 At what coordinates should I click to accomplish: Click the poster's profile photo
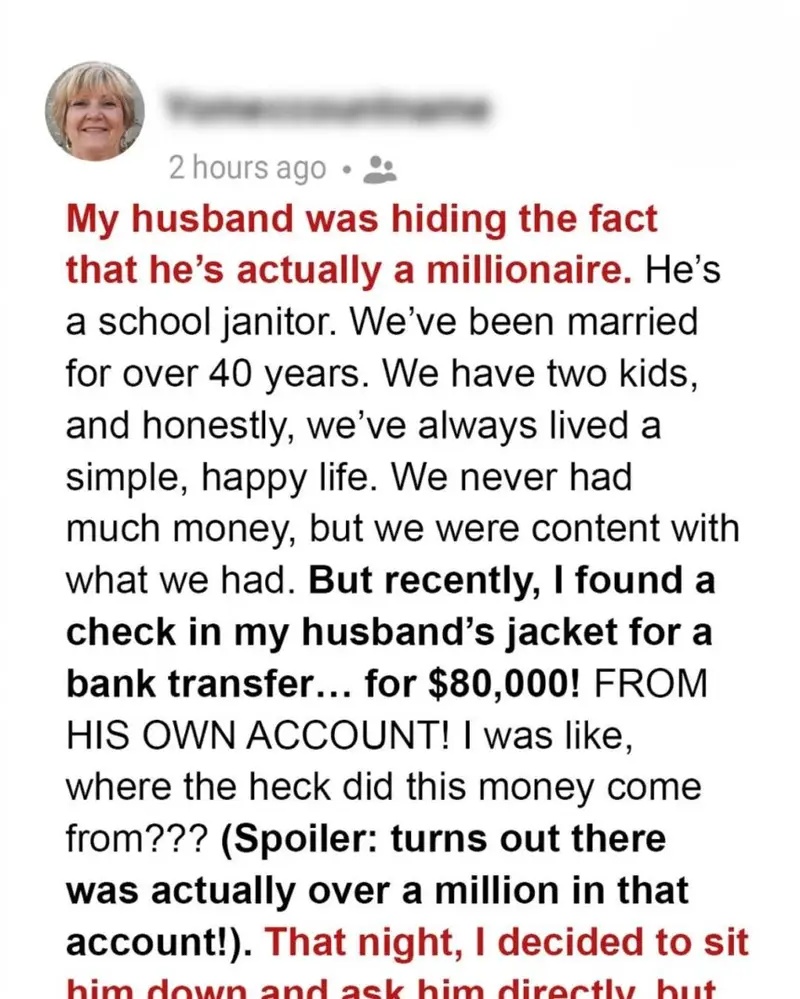[x=96, y=112]
